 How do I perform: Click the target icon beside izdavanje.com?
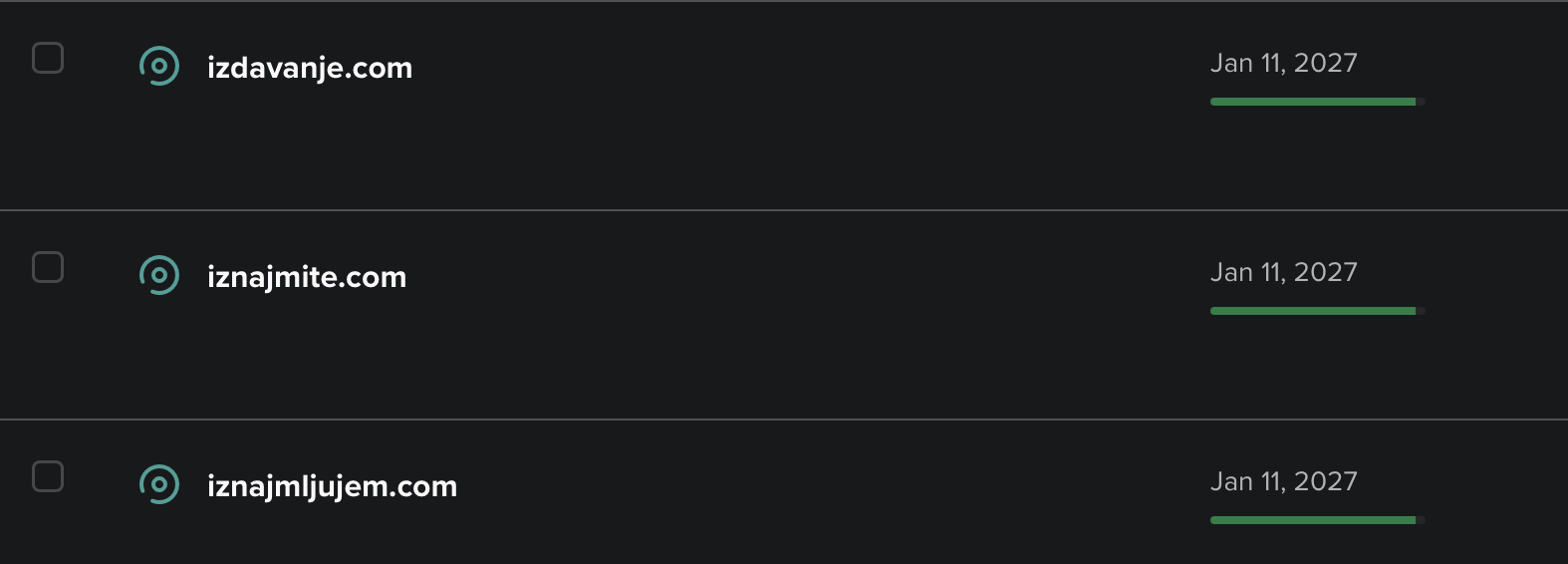pos(159,66)
